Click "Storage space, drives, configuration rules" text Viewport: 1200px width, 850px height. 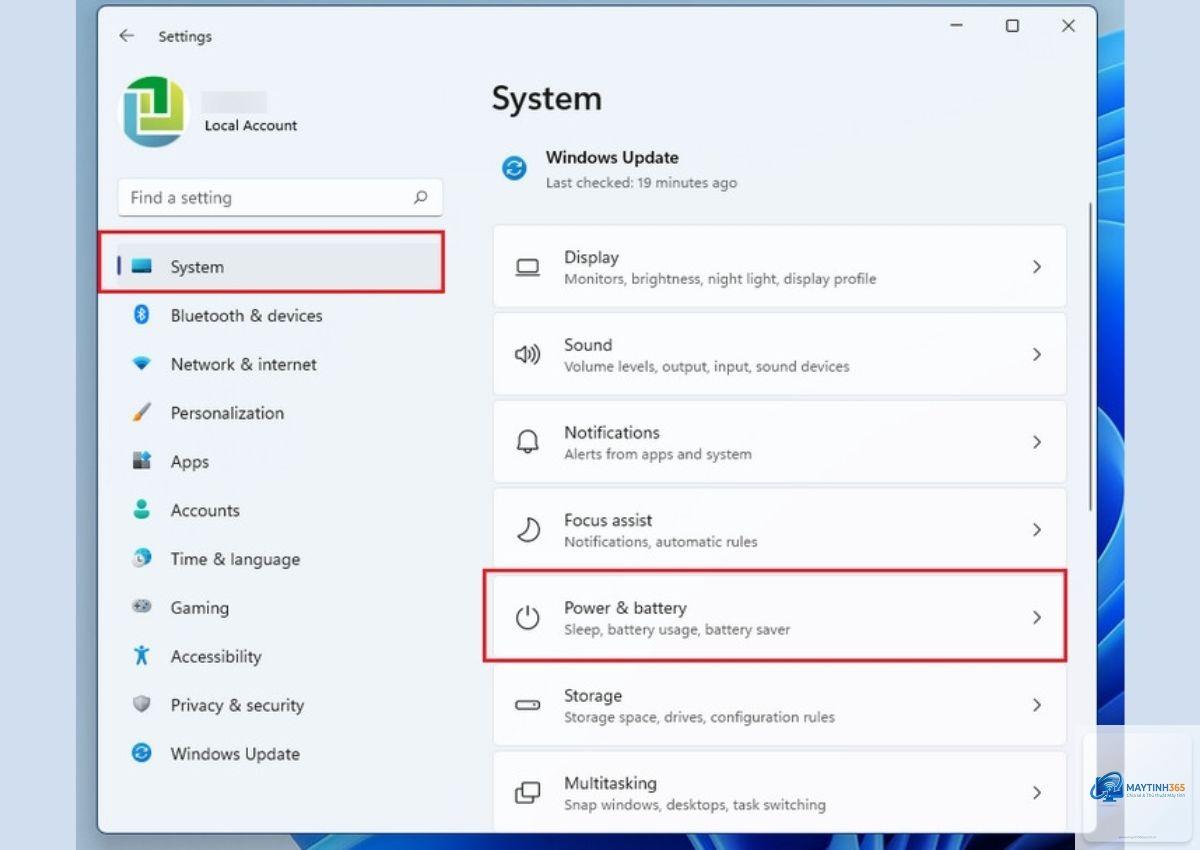point(699,717)
